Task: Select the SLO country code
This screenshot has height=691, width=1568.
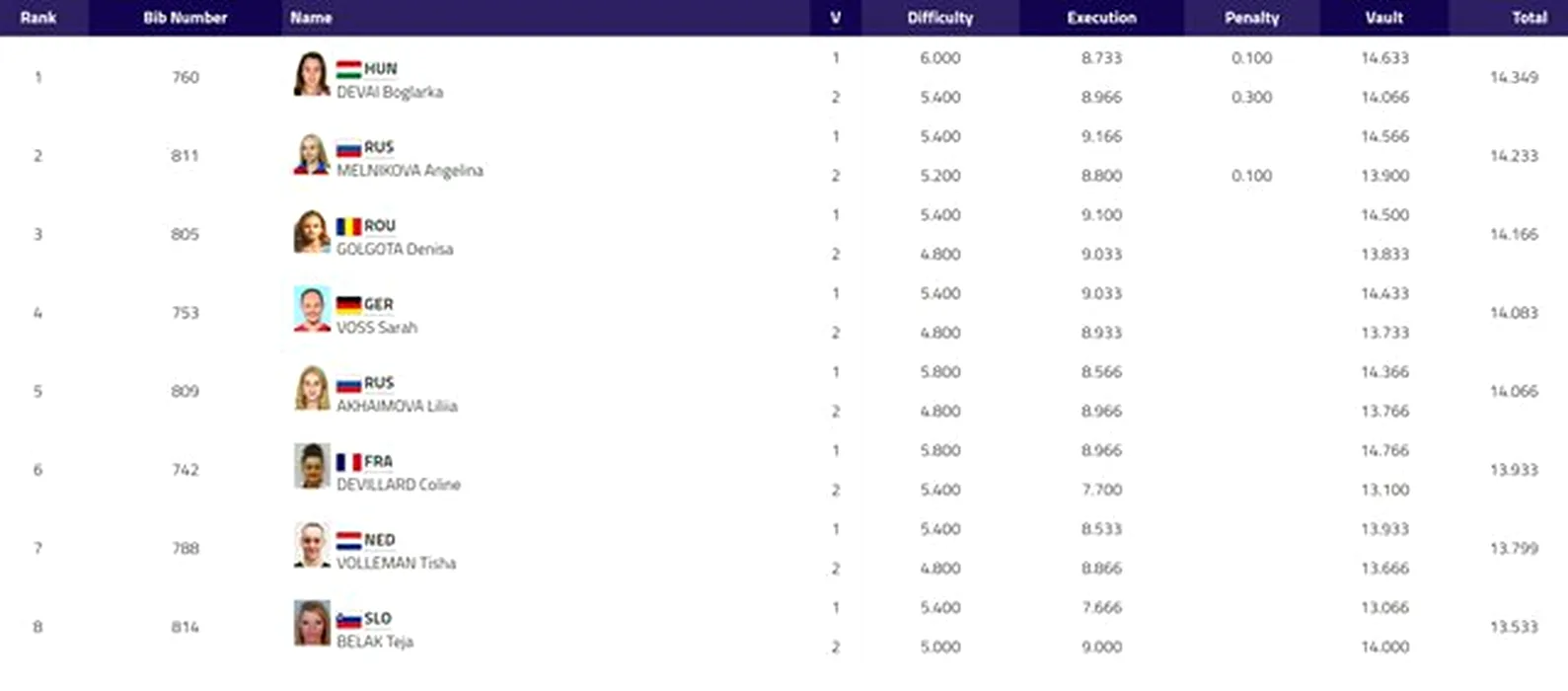Action: pos(378,619)
